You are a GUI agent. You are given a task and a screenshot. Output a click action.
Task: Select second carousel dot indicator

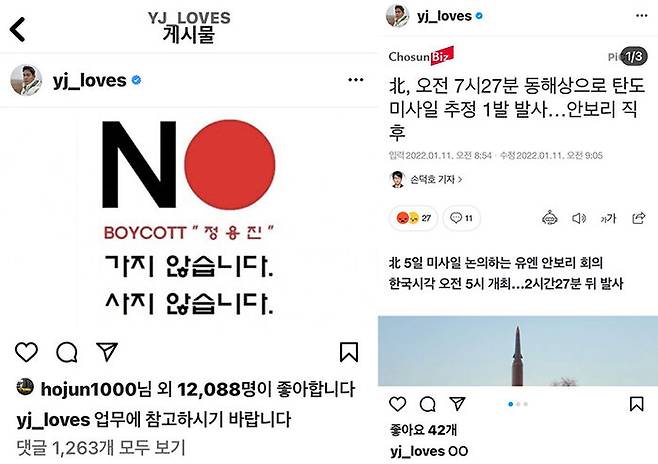click(518, 404)
